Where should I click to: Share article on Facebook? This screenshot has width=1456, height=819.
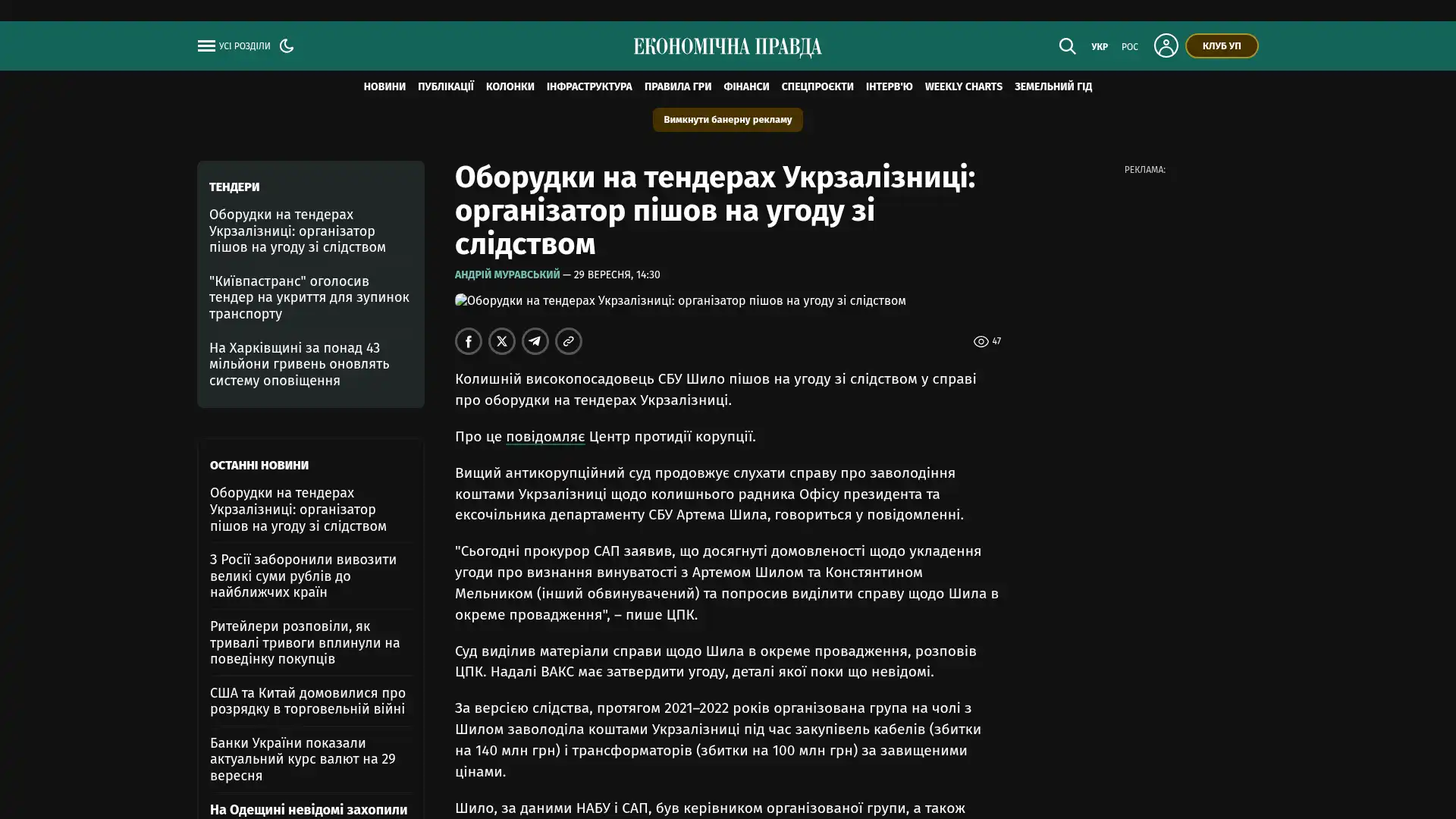[x=469, y=341]
